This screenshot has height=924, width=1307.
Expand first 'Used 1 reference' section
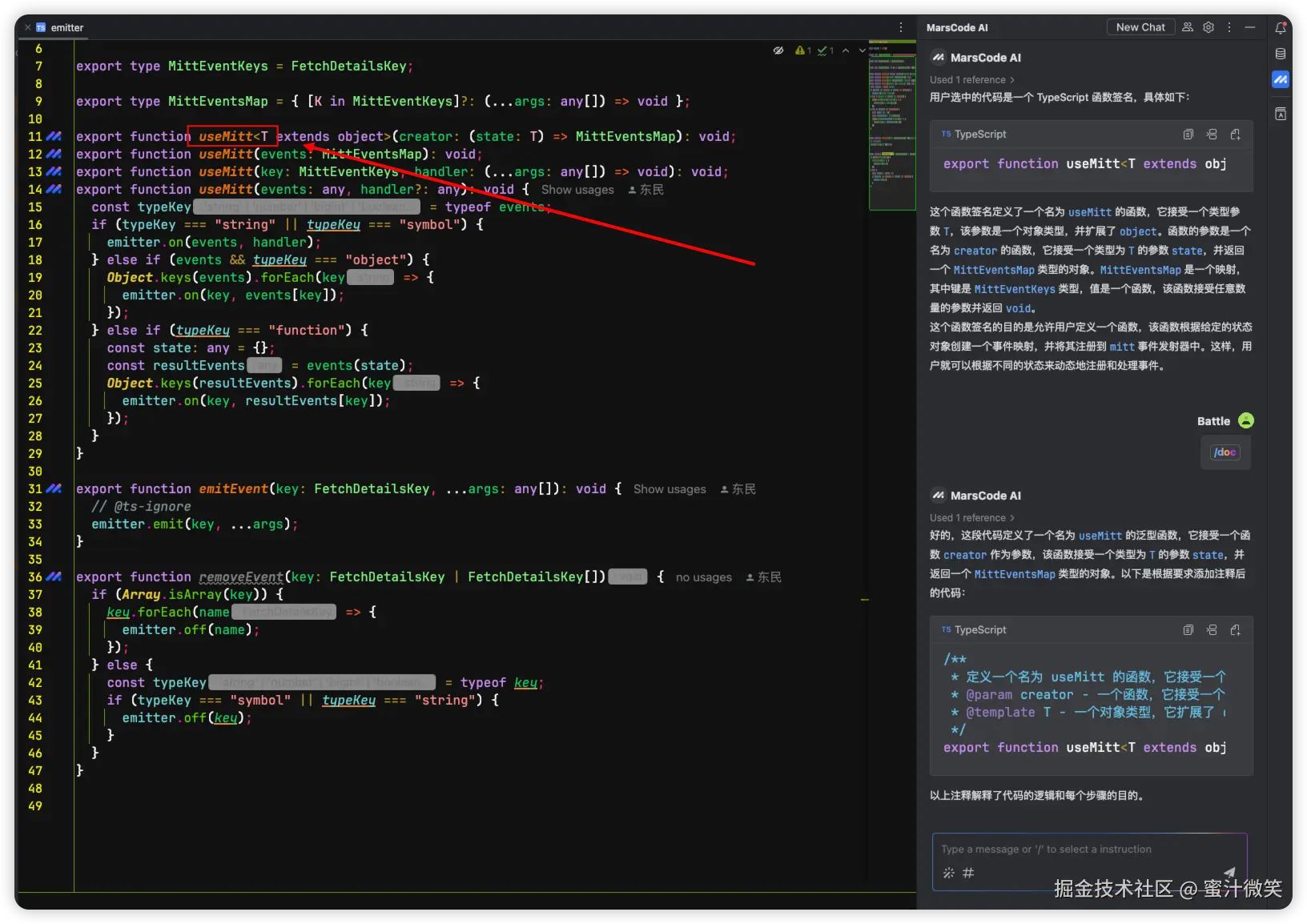tap(971, 80)
